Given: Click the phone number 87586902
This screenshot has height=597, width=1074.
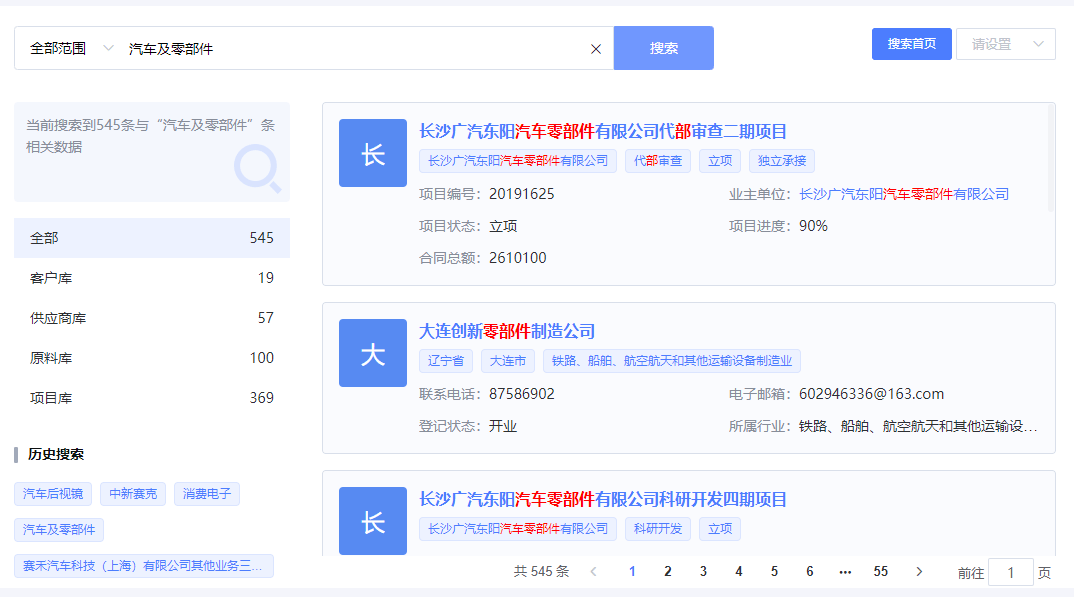Looking at the screenshot, I should pos(522,394).
